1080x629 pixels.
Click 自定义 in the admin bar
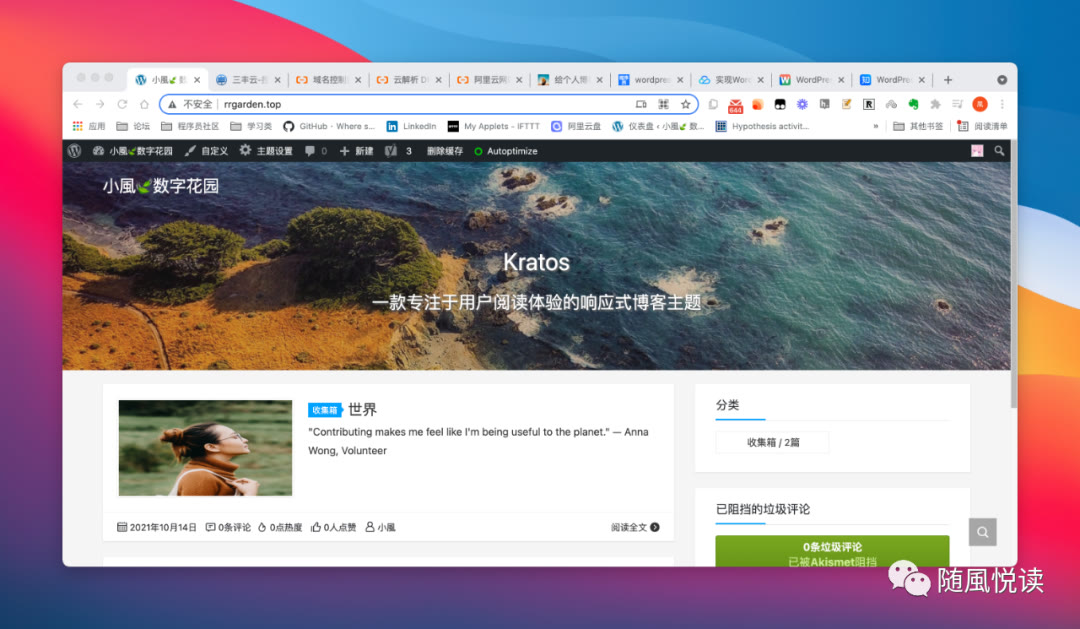(213, 151)
